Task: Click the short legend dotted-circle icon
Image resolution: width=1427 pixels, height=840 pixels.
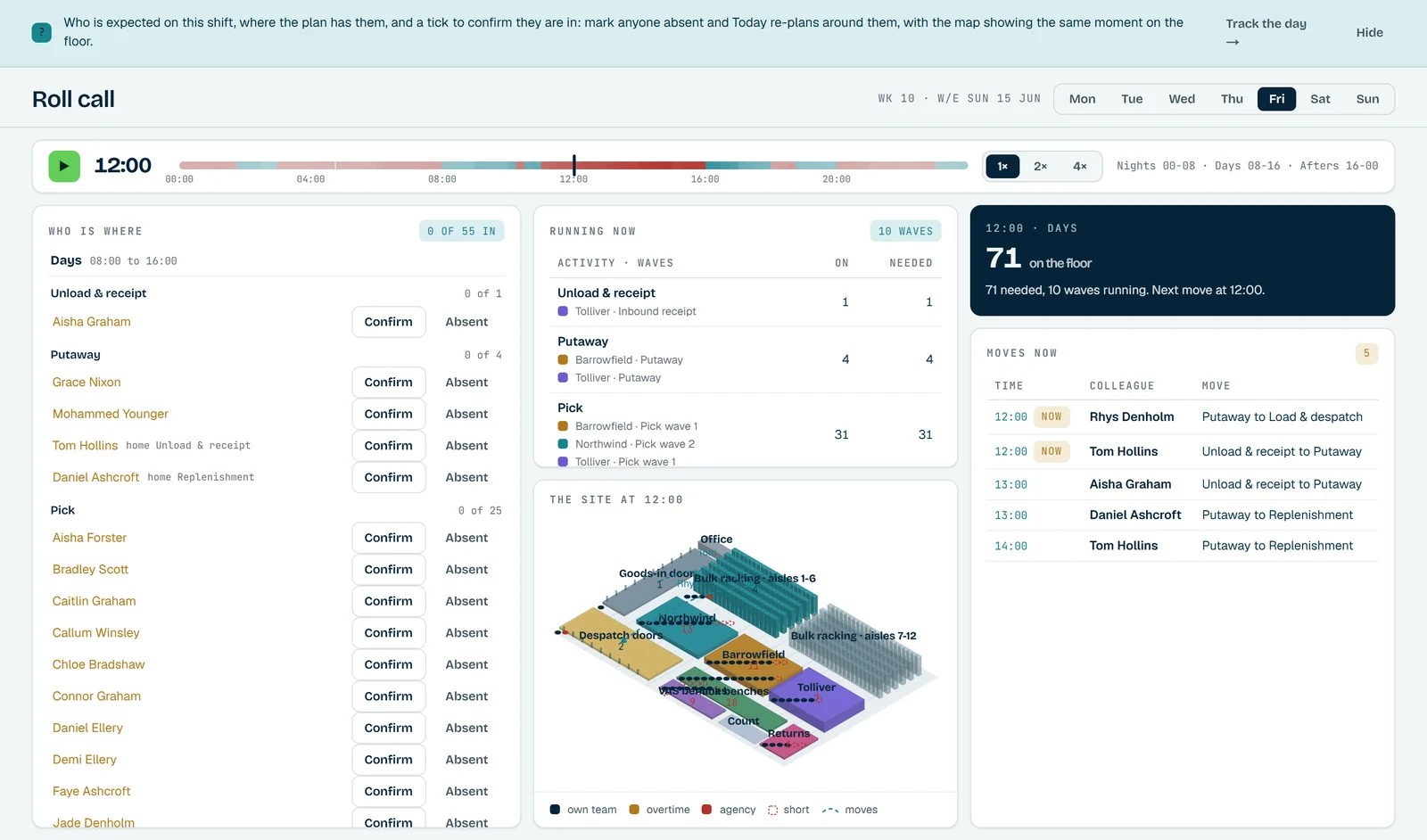Action: 772,810
